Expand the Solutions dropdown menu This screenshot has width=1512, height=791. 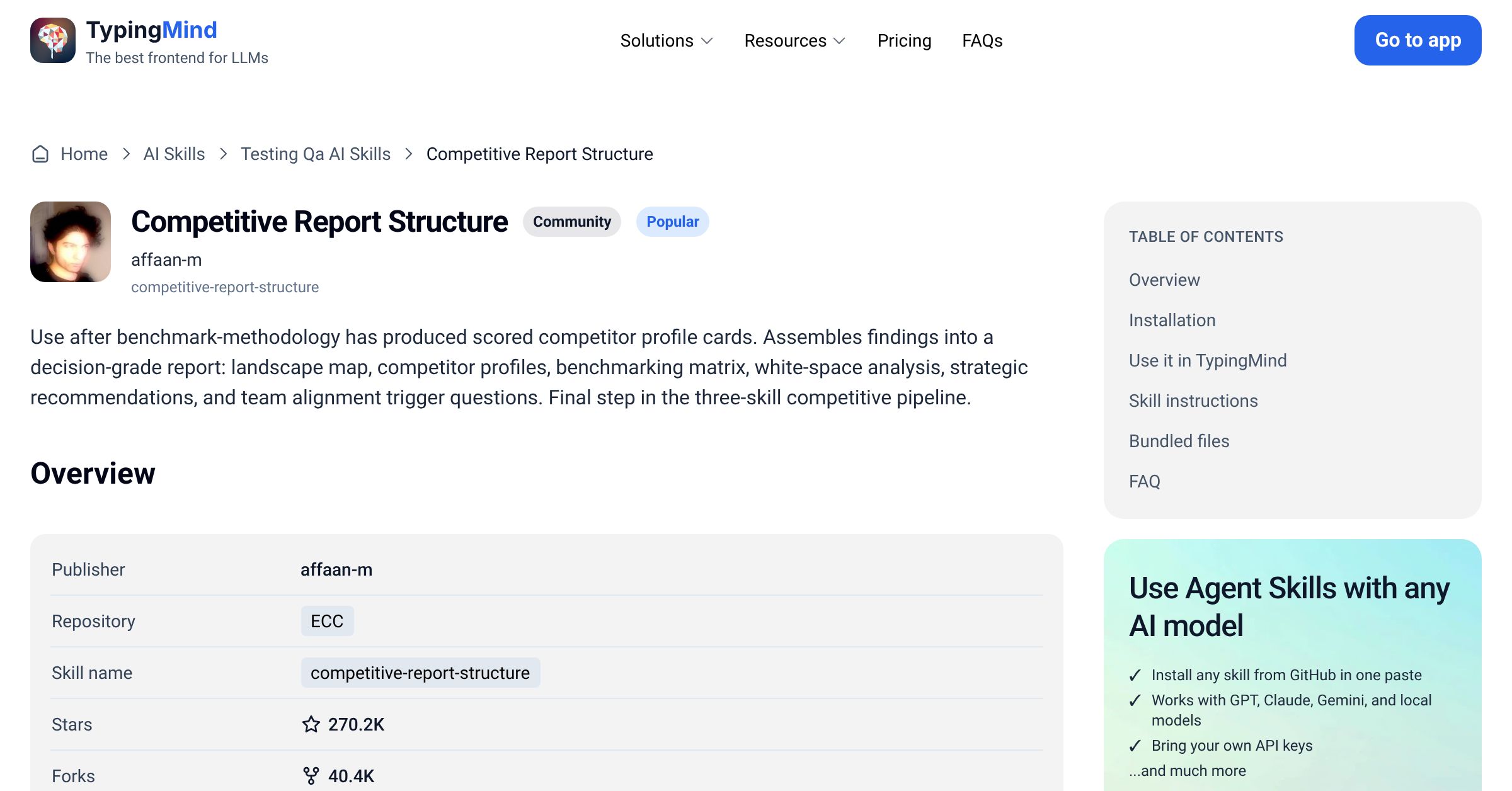coord(667,41)
